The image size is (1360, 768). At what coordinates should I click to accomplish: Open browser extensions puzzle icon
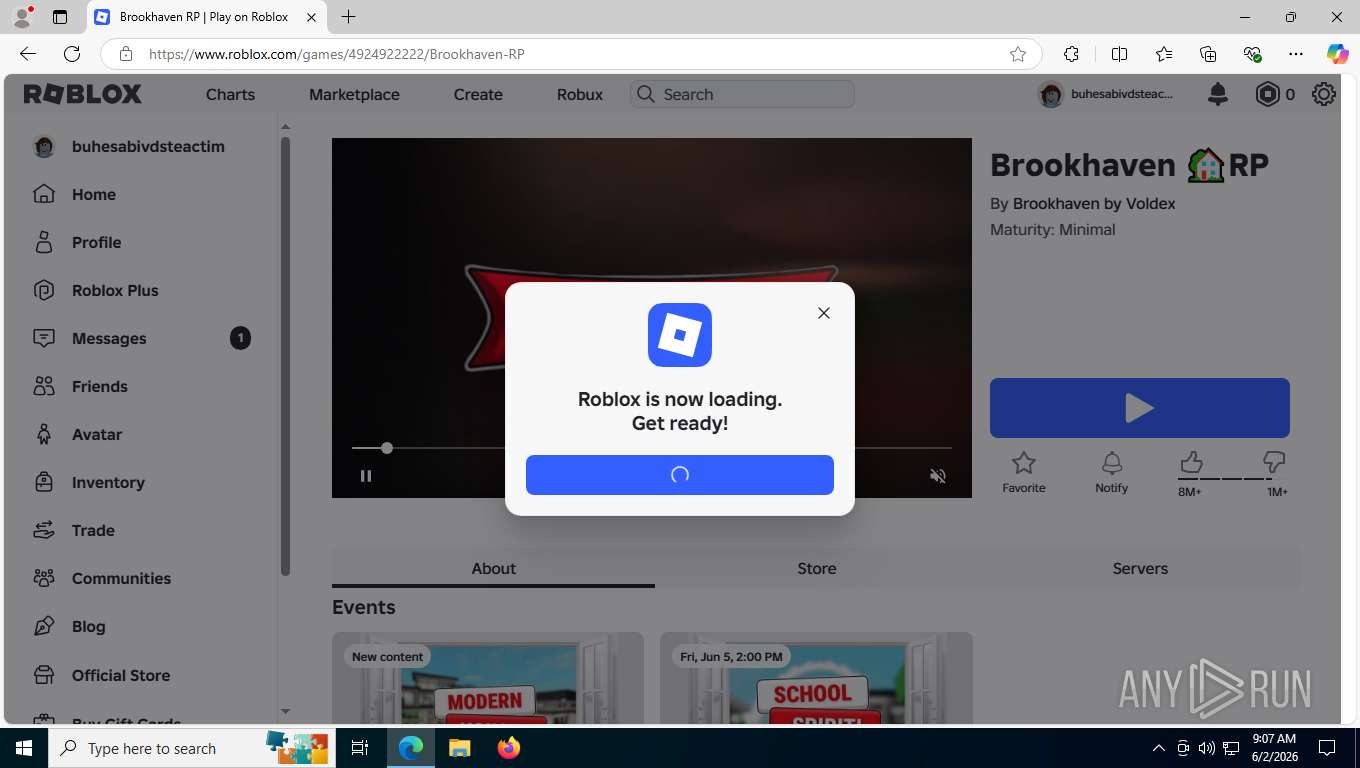coord(1072,54)
